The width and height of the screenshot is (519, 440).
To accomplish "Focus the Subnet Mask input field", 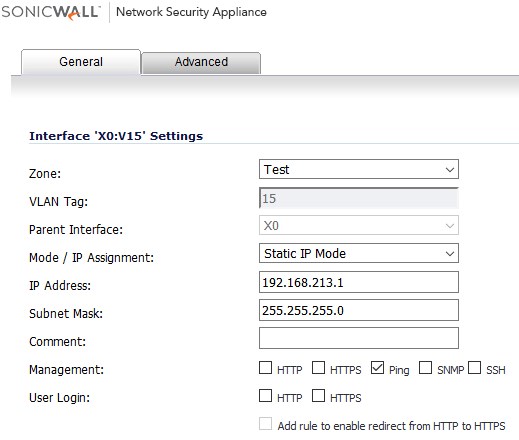I will point(359,310).
